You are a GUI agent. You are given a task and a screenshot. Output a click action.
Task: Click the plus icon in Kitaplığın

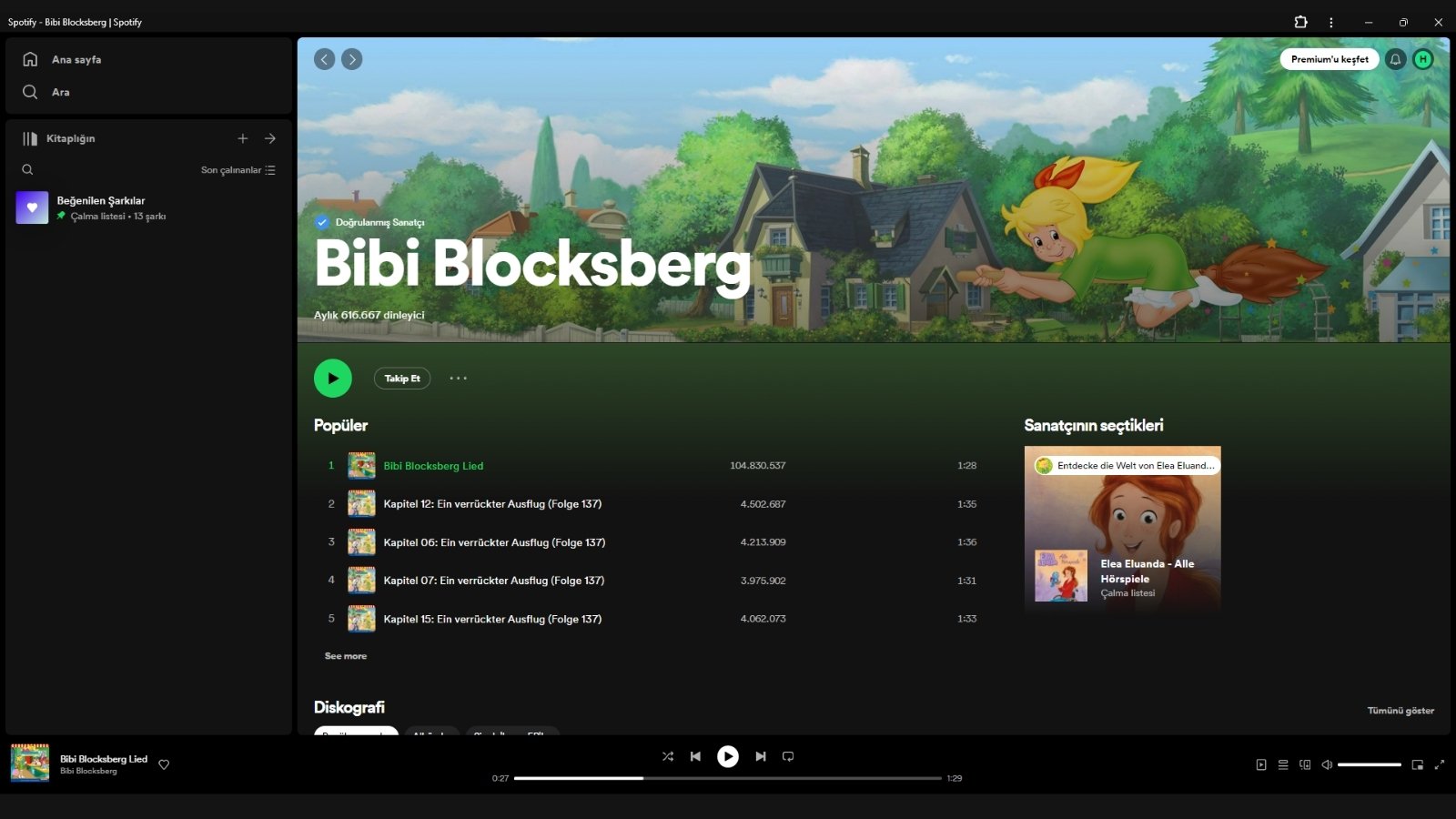(x=243, y=138)
